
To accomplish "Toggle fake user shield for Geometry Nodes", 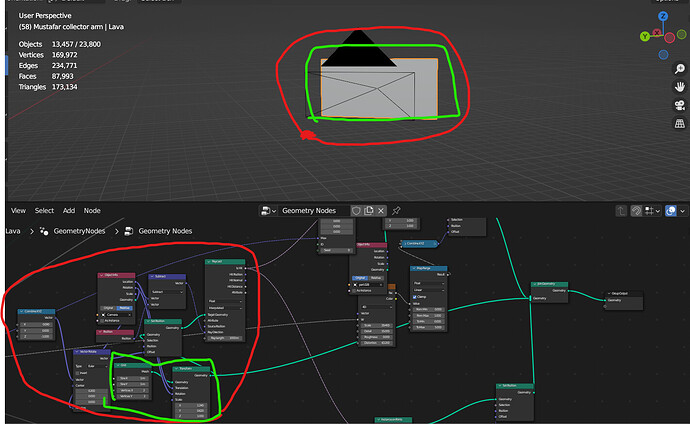I will [356, 211].
